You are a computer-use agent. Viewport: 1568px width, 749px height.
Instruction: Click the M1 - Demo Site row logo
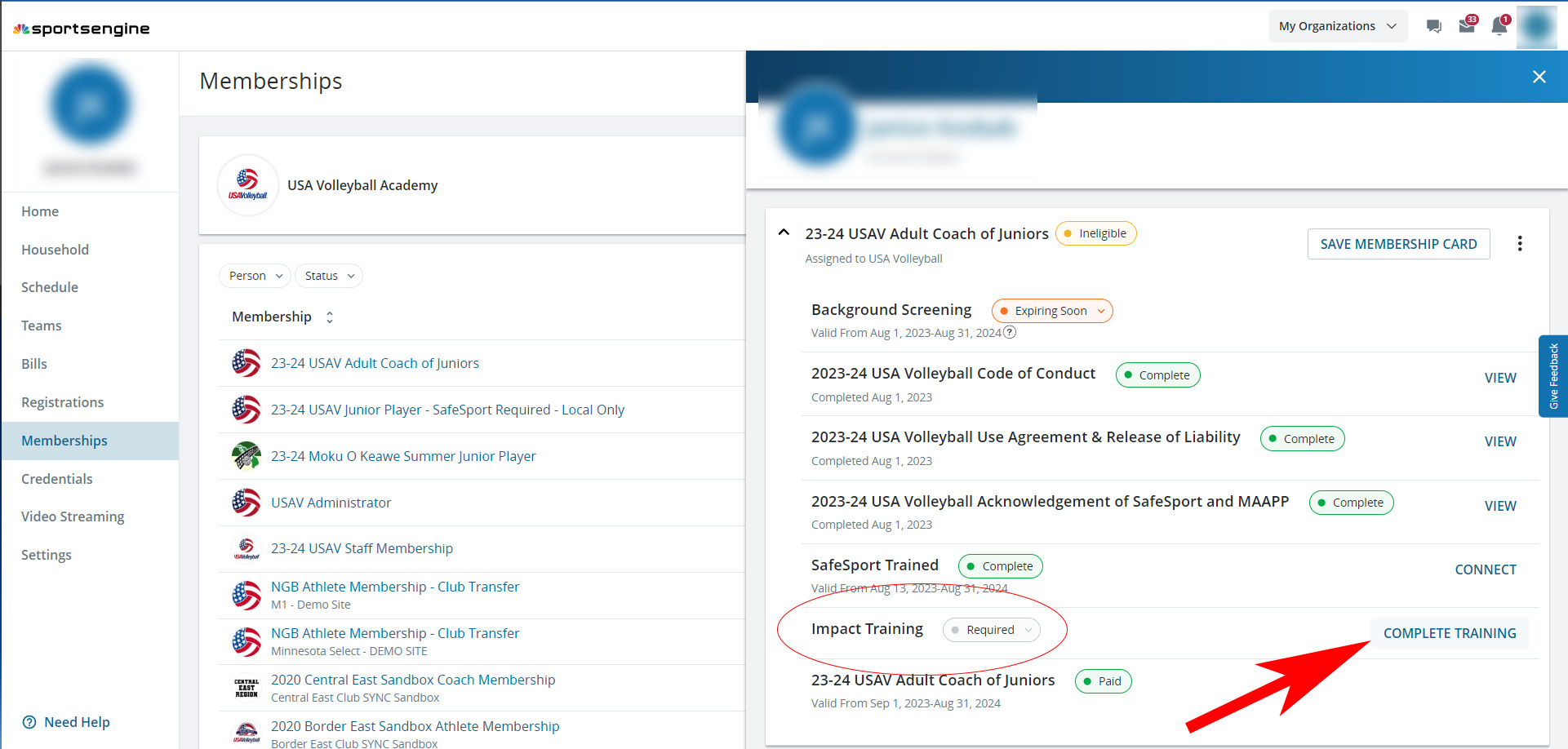pos(247,596)
